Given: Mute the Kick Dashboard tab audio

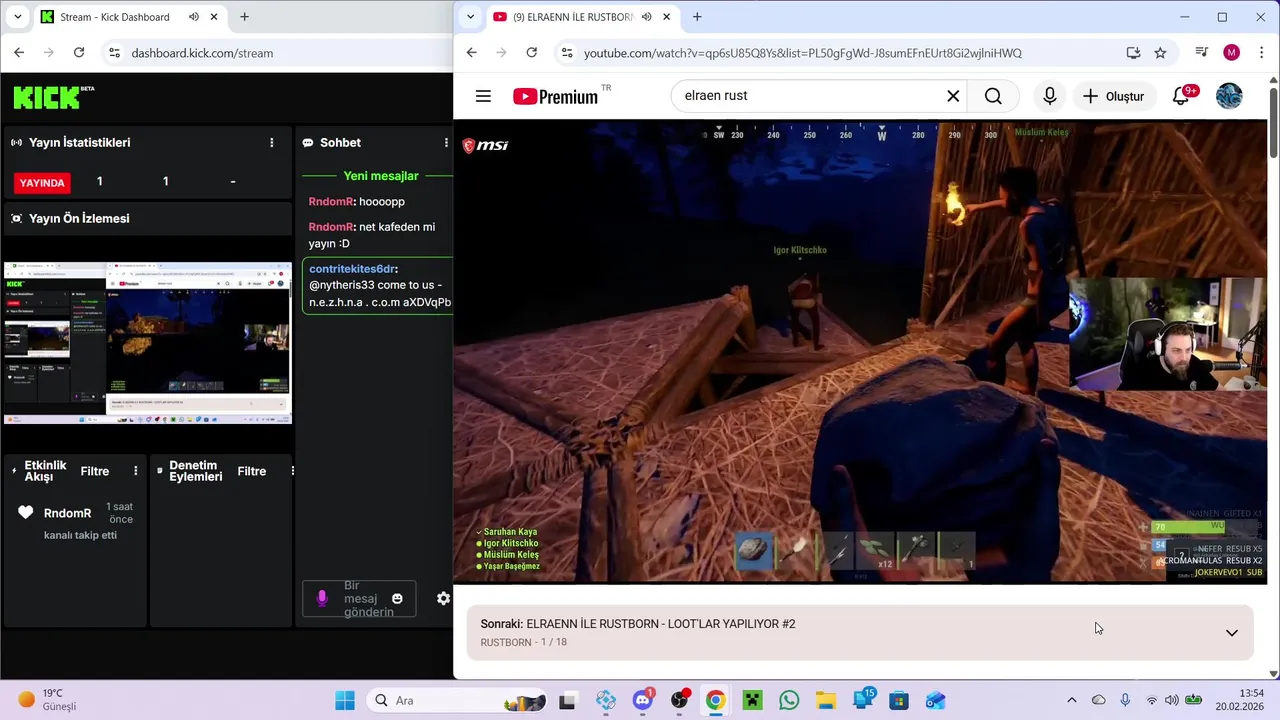Looking at the screenshot, I should 194,17.
